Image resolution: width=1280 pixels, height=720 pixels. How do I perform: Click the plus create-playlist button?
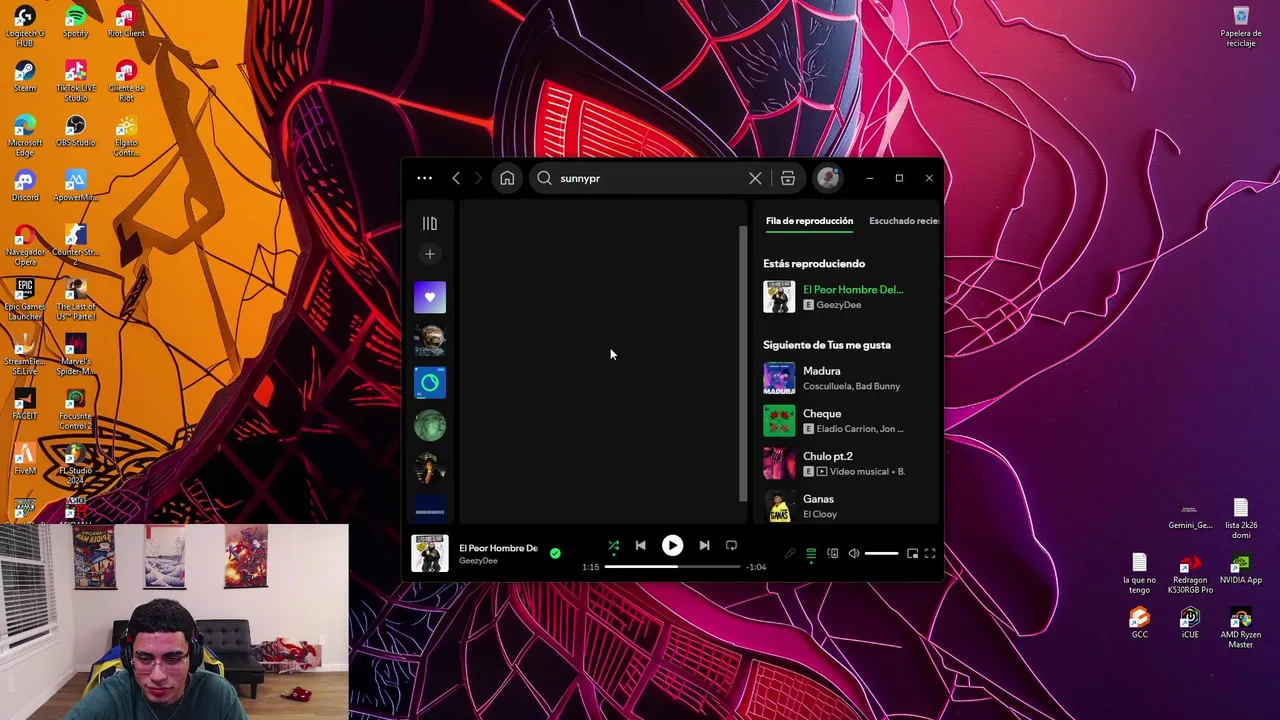(430, 254)
